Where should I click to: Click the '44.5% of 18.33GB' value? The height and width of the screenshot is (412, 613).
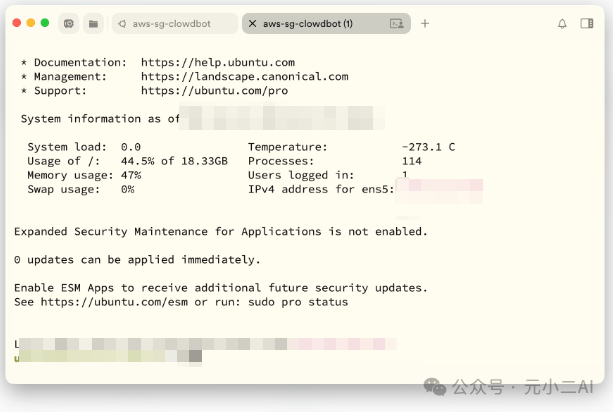174,161
